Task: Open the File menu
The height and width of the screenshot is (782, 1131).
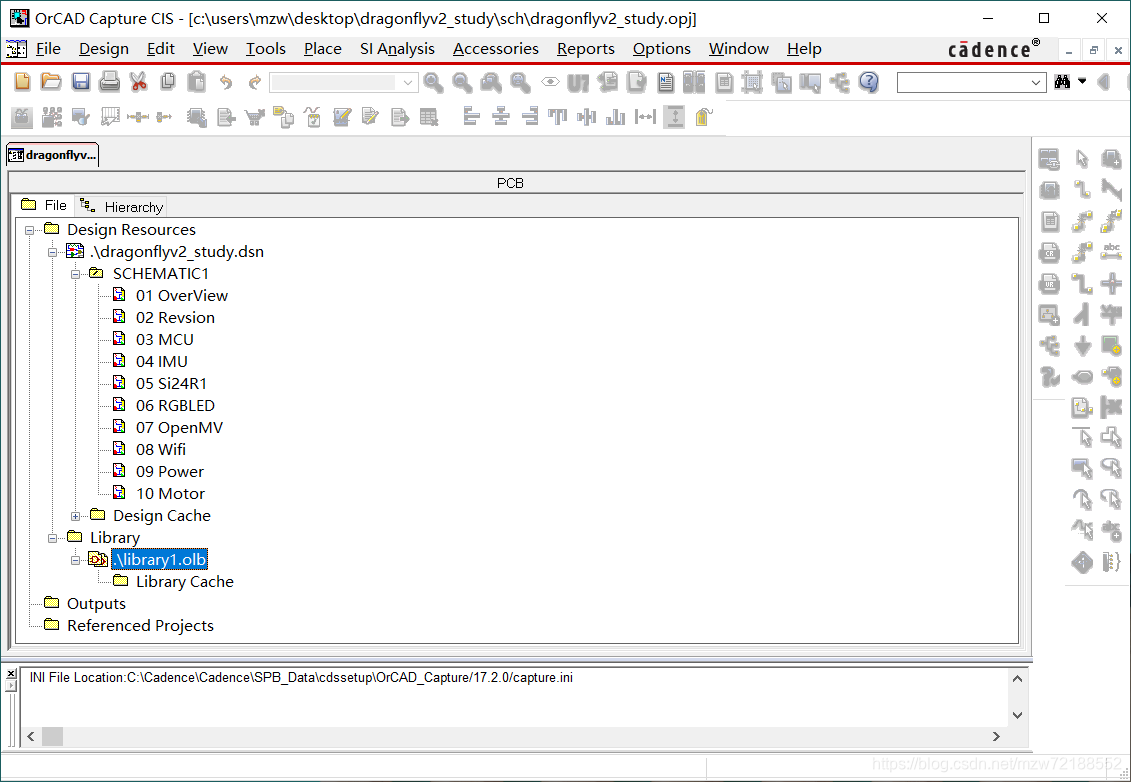Action: tap(48, 48)
